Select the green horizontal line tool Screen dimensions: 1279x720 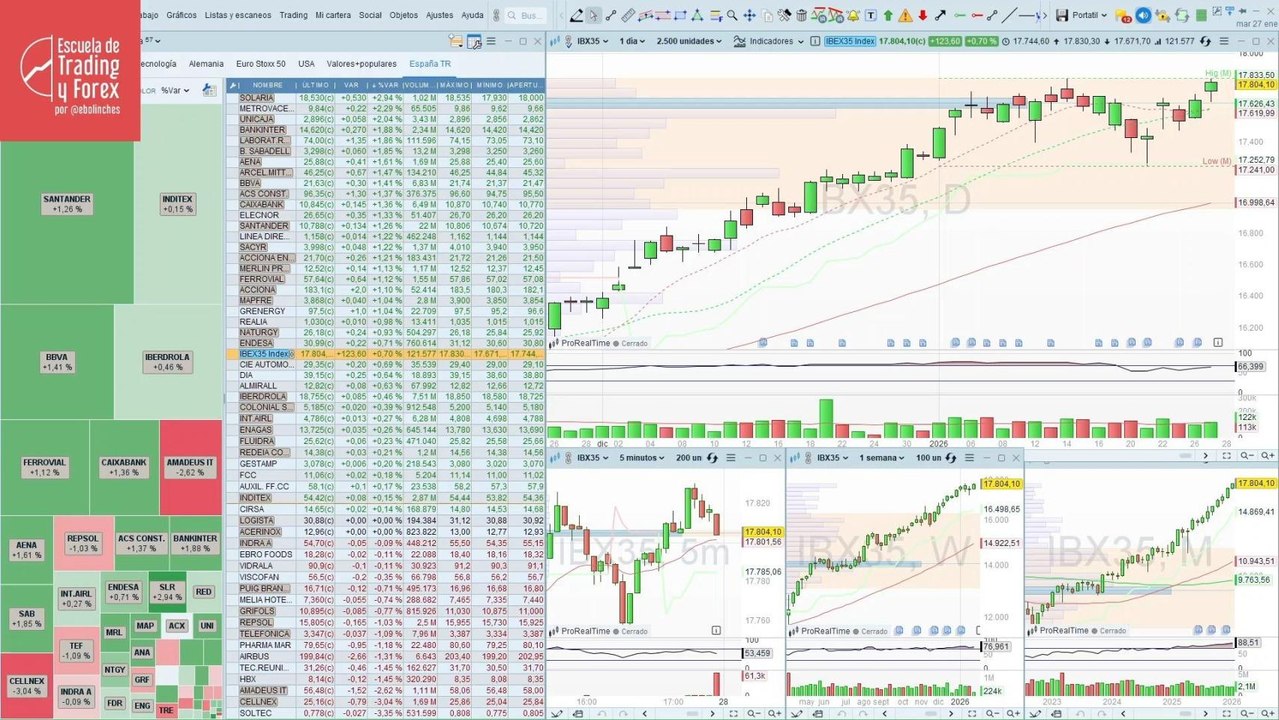coord(959,16)
